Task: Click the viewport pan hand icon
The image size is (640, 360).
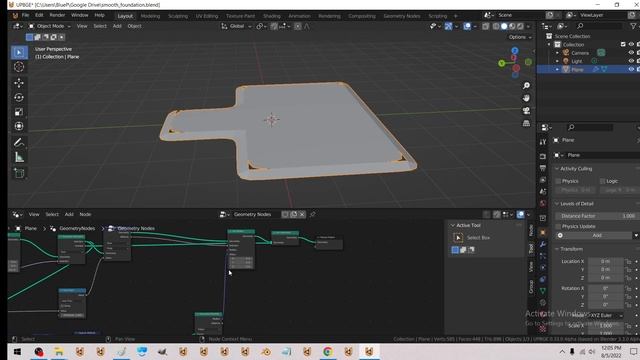Action: (527, 98)
